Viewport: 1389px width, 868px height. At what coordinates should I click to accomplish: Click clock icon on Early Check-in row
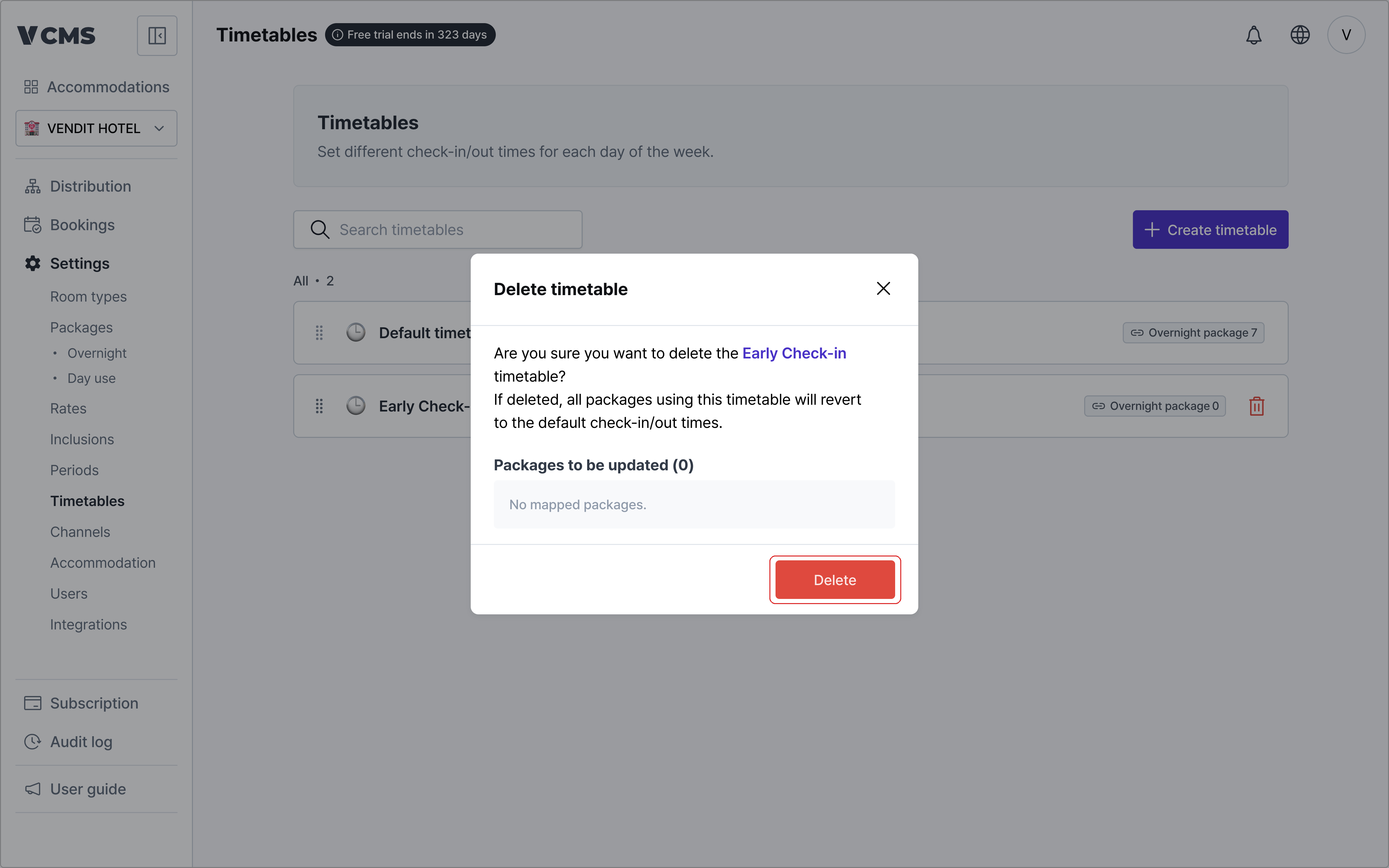356,406
